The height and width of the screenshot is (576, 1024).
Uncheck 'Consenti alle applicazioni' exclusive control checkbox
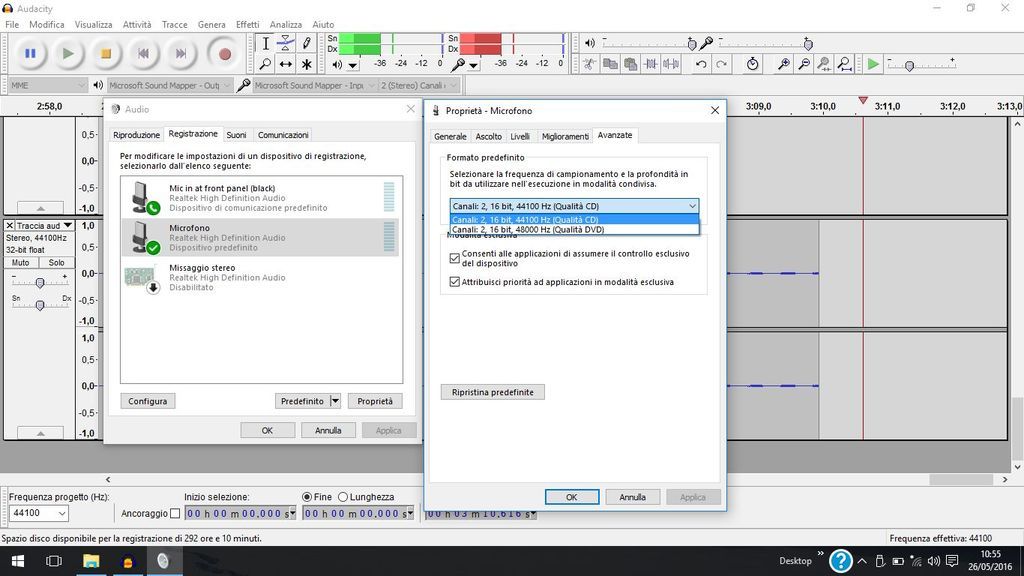(455, 258)
